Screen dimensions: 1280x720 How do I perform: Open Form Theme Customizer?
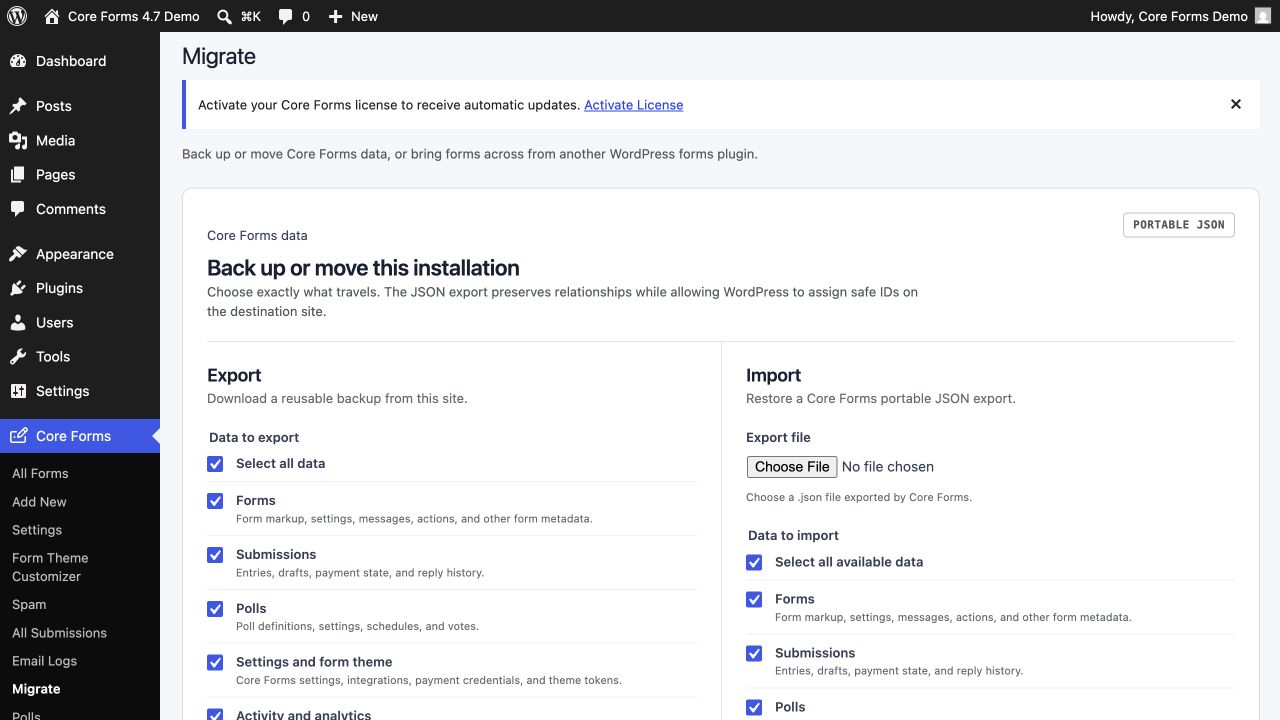(x=50, y=567)
